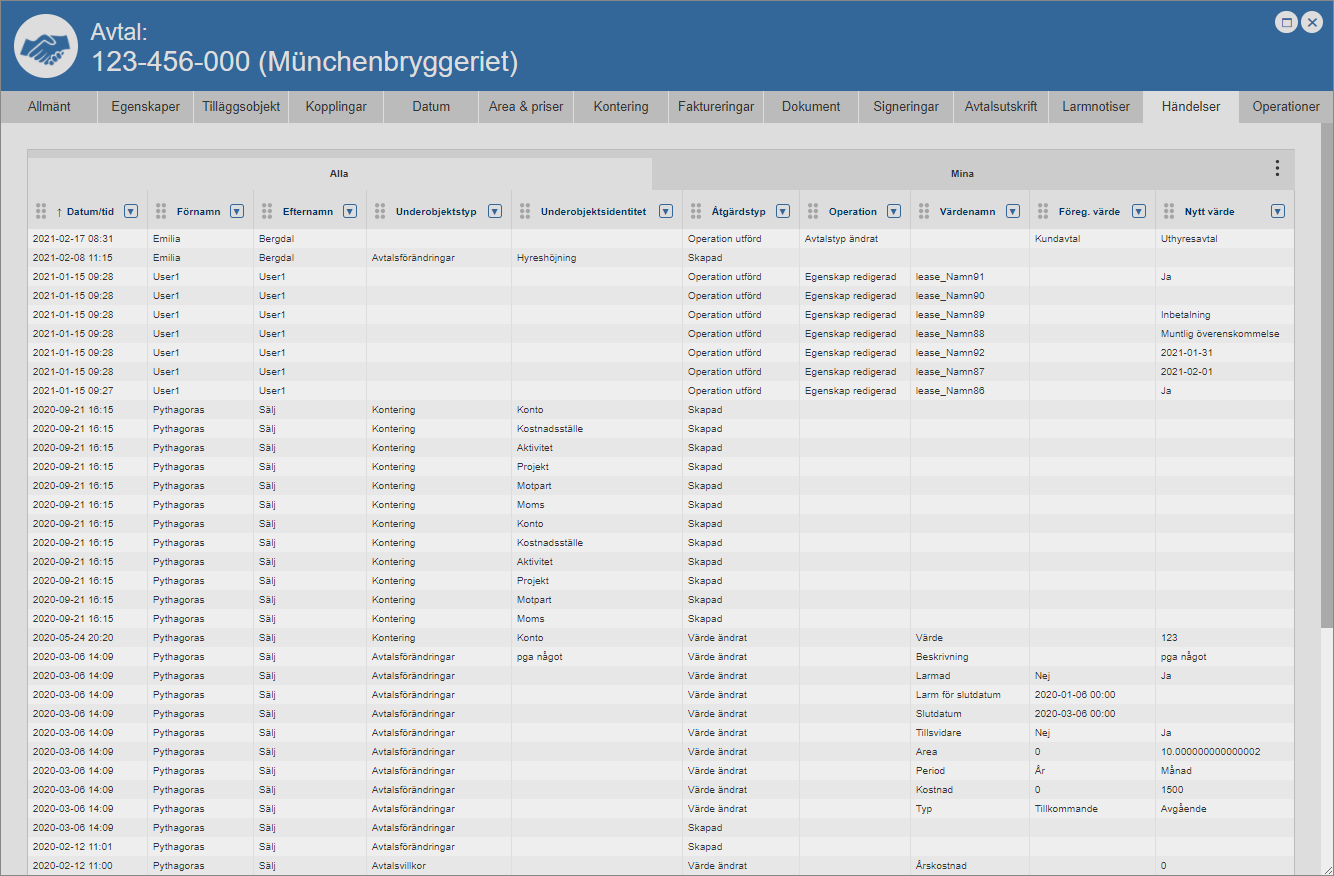Click the vertical scrollbar on the right
This screenshot has width=1334, height=876.
(x=1326, y=400)
